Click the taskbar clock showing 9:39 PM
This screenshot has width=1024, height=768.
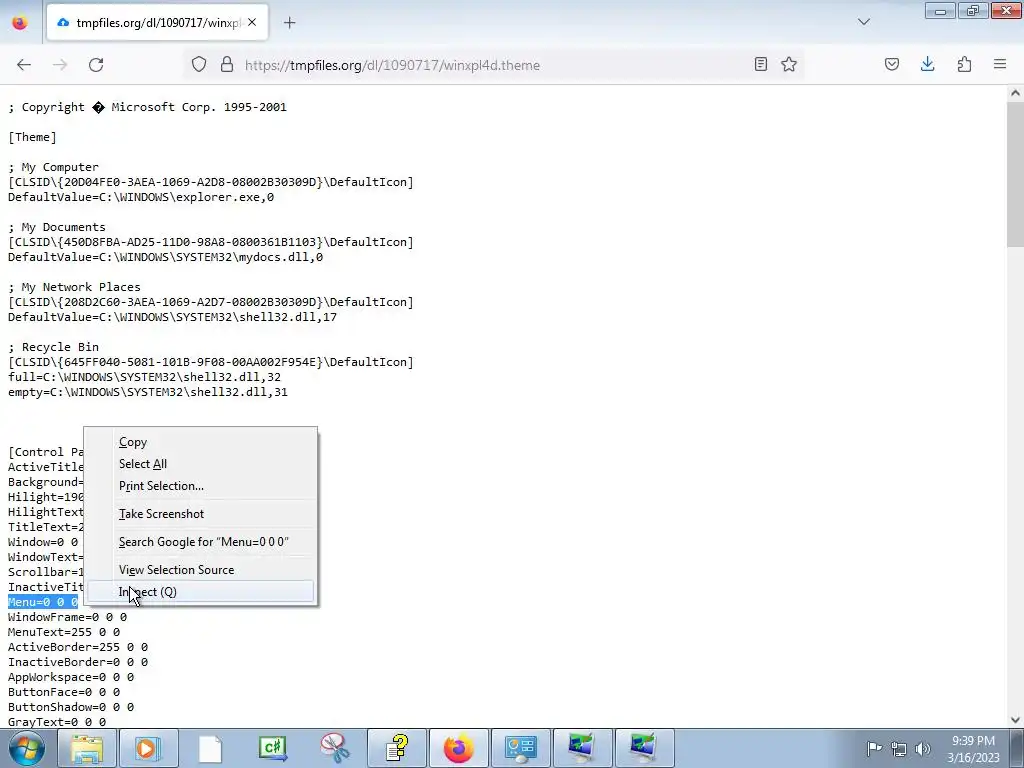point(973,749)
